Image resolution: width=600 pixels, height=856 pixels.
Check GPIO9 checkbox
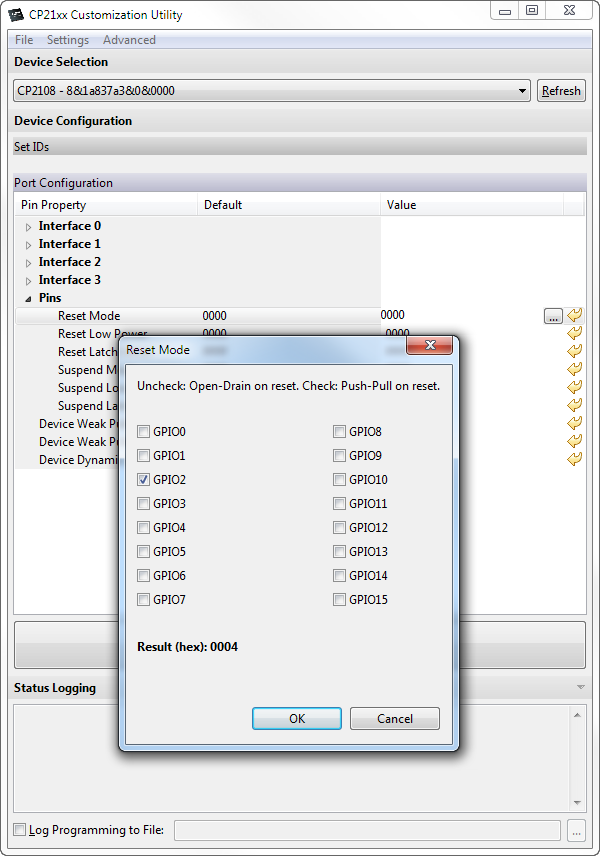point(340,456)
